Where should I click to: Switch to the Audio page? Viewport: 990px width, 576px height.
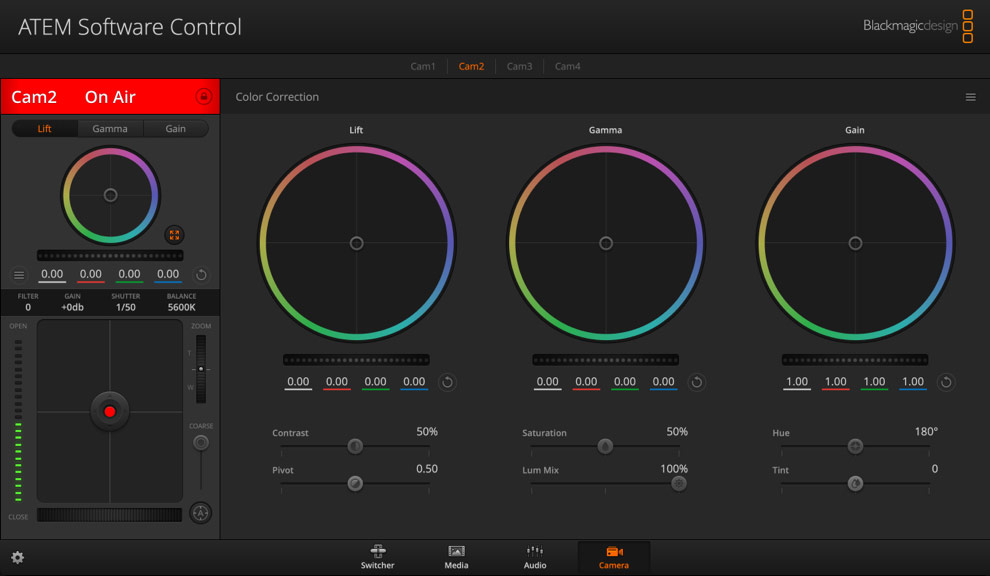point(535,557)
